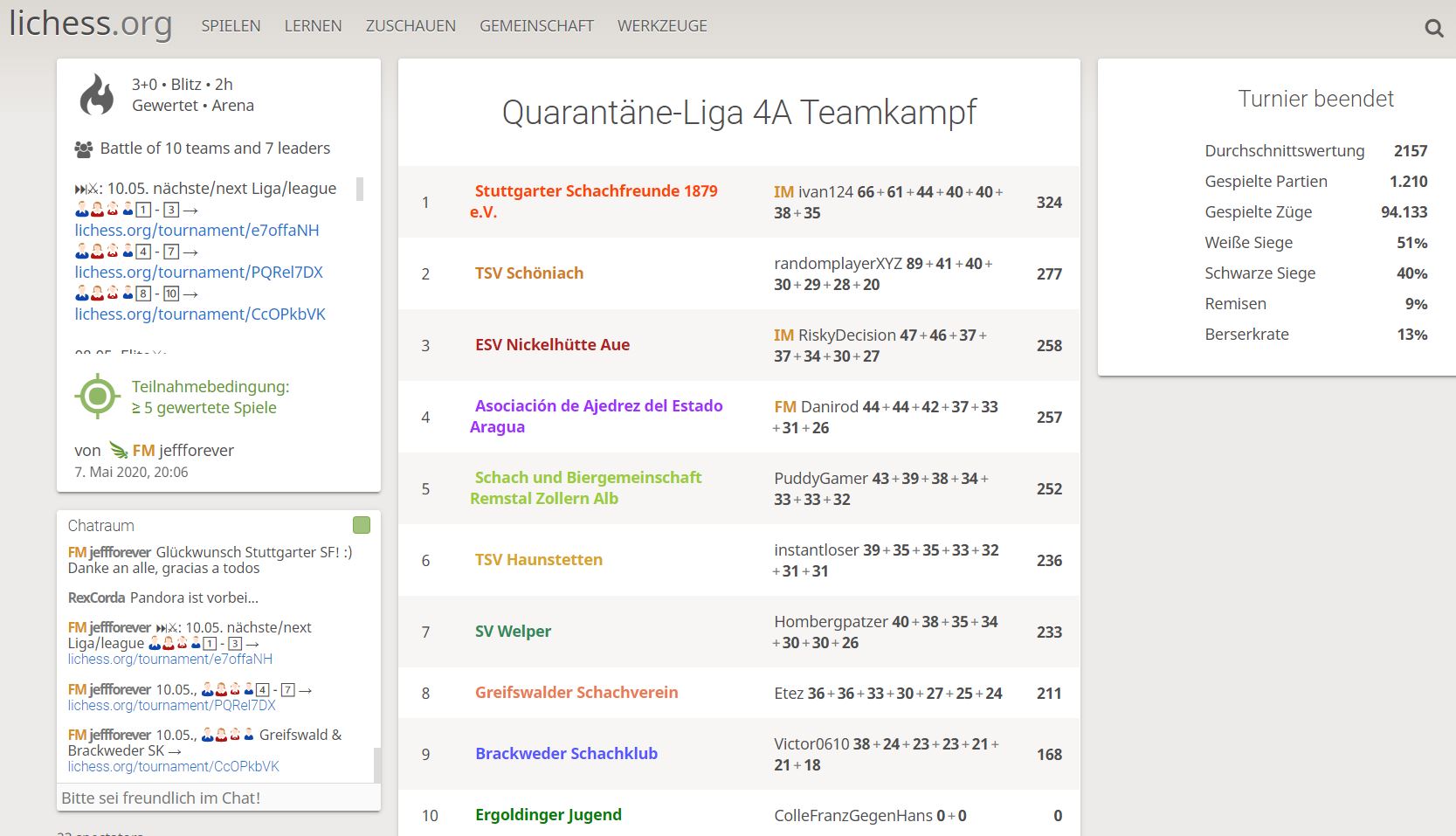This screenshot has height=836, width=1456.
Task: Open team SV Welper
Action: [x=513, y=632]
